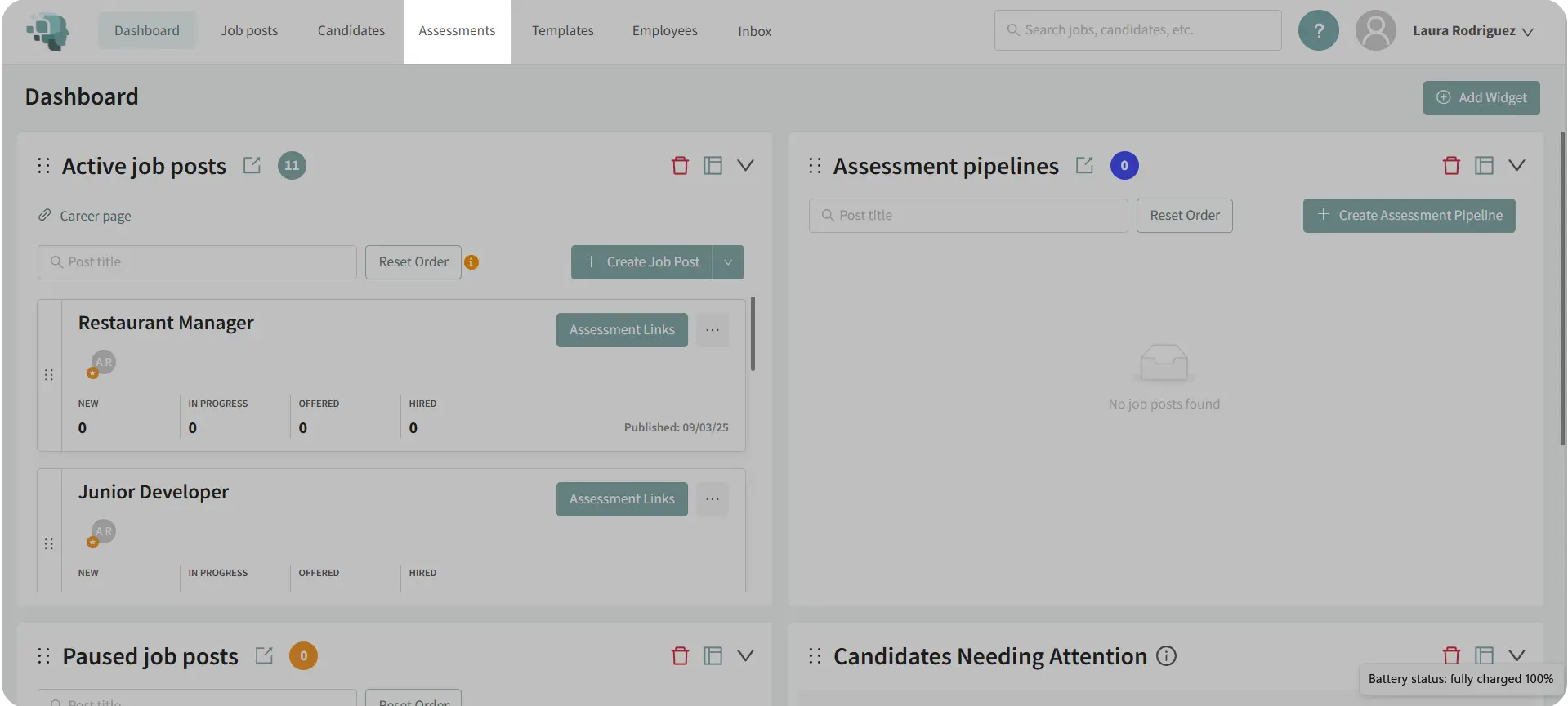1568x706 pixels.
Task: Click the help question mark icon
Action: (x=1318, y=31)
